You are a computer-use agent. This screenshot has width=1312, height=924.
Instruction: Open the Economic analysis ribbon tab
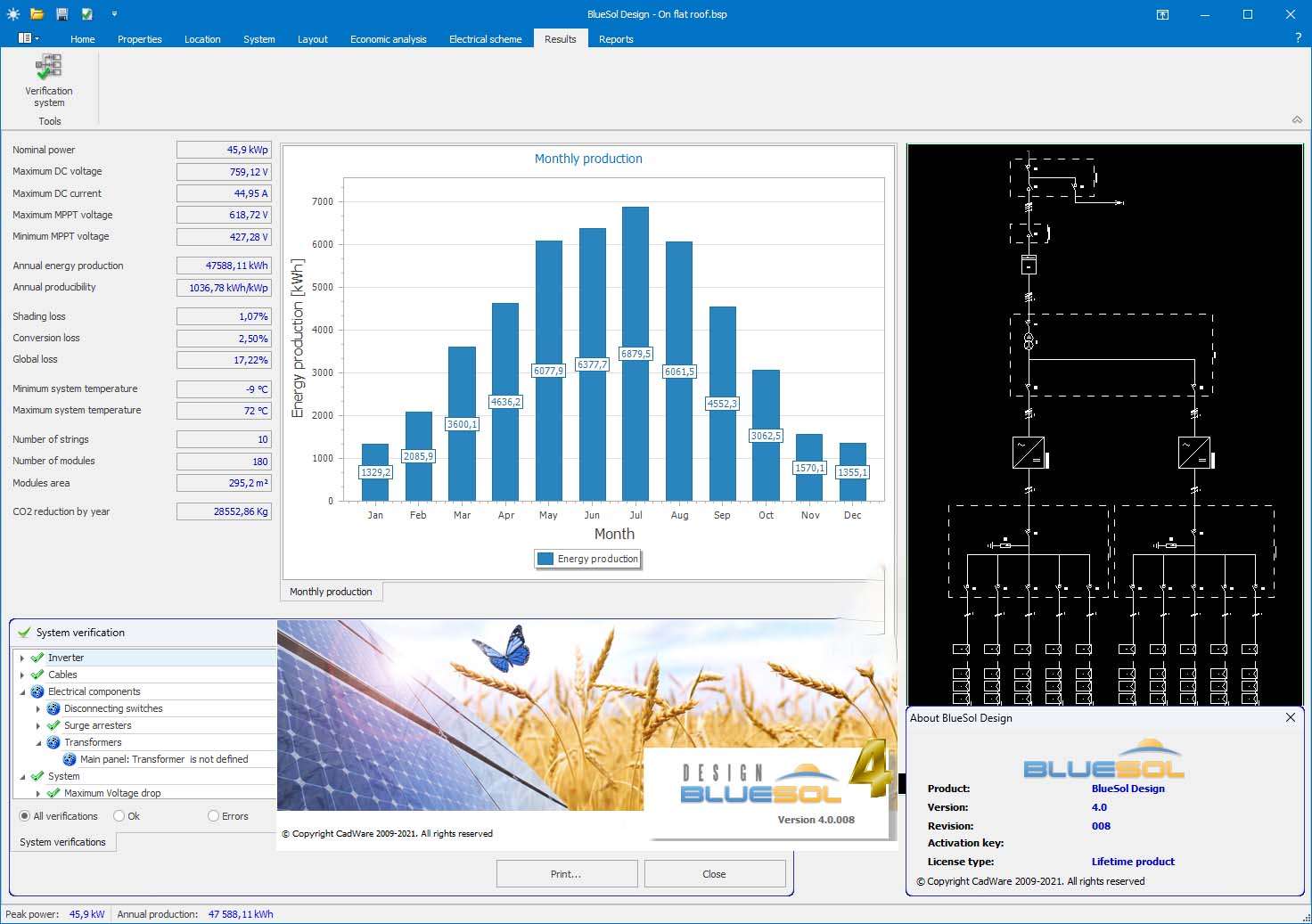388,39
